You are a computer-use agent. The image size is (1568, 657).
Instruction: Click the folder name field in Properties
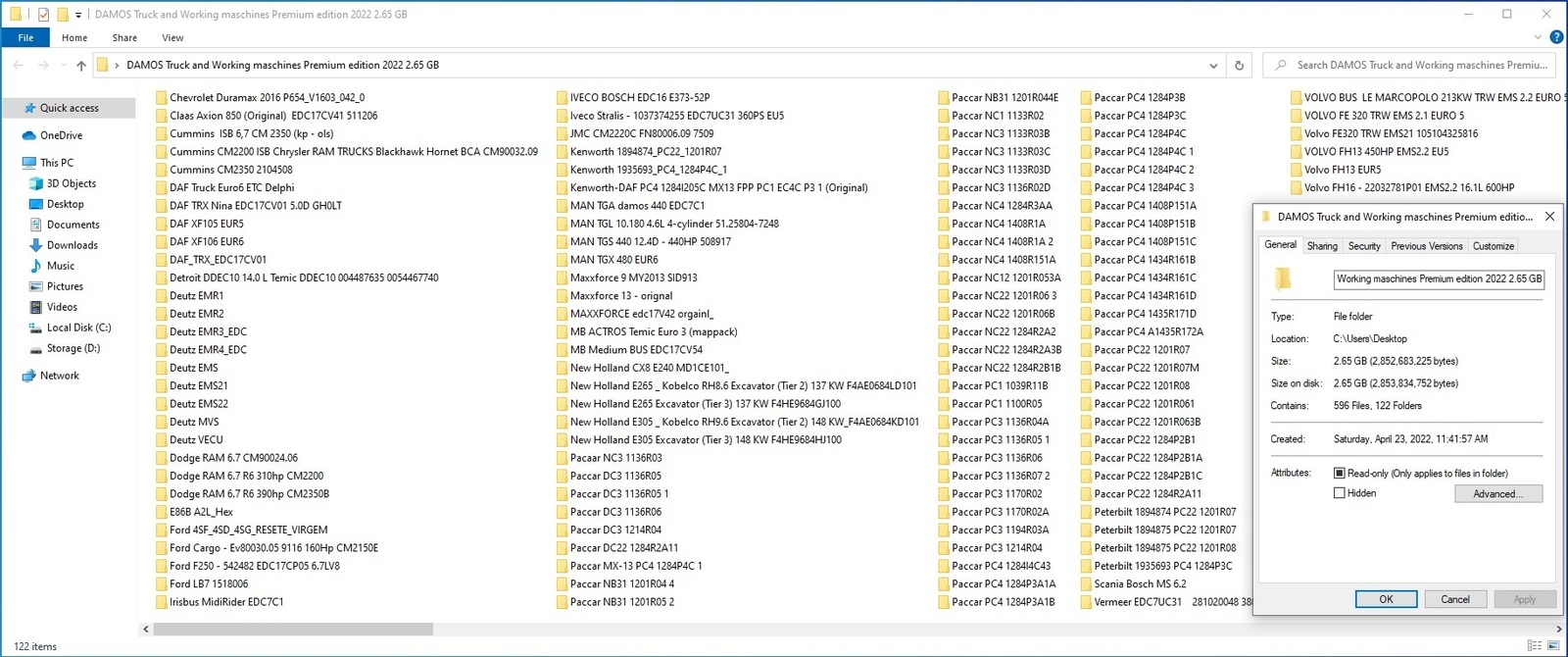click(x=1440, y=279)
